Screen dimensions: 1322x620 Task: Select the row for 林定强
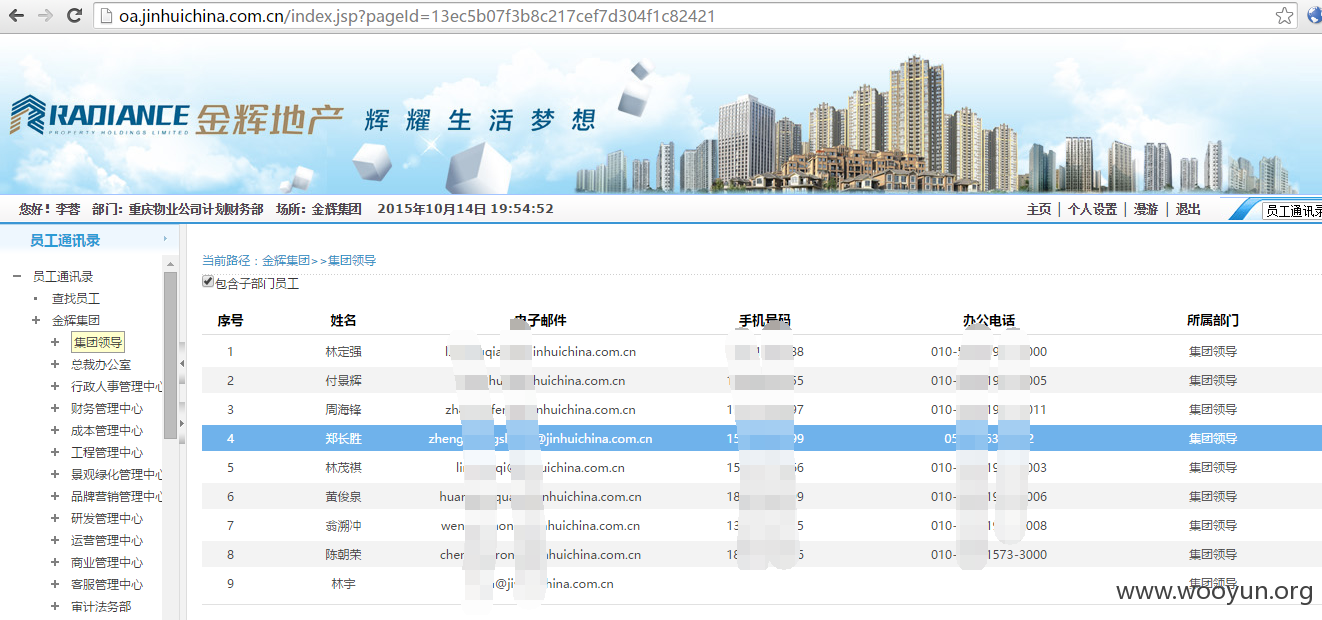click(x=761, y=352)
